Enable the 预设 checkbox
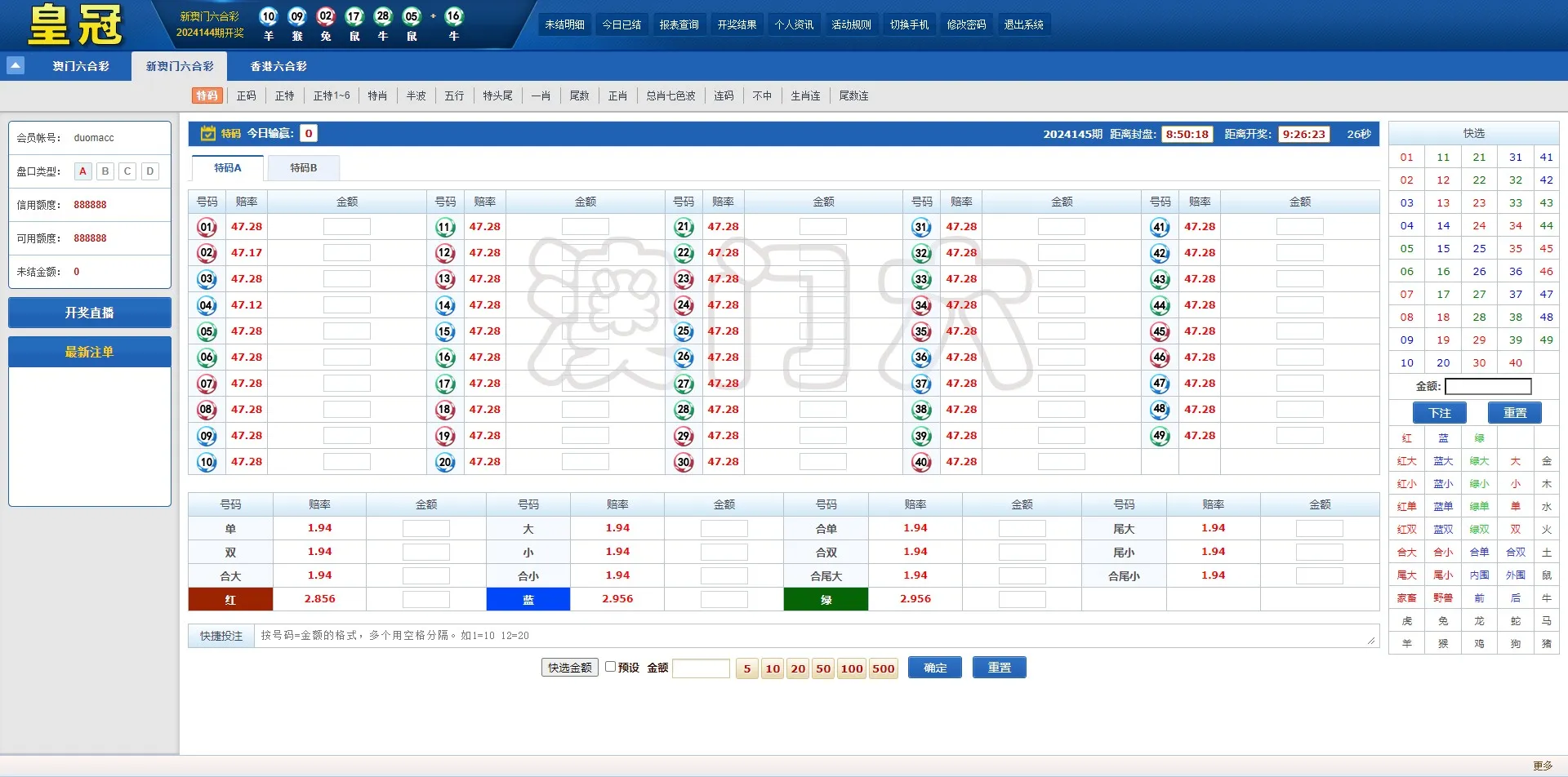Screen dimensions: 1568x777 pyautogui.click(x=610, y=667)
